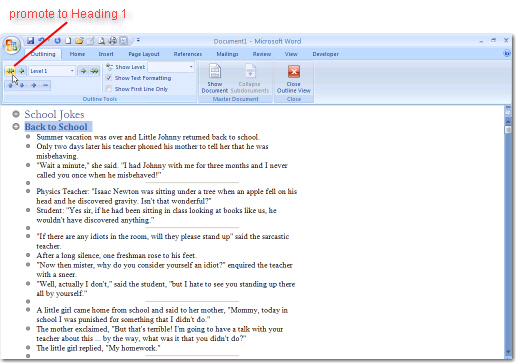
Task: Click the Office Button orb
Action: pos(12,45)
